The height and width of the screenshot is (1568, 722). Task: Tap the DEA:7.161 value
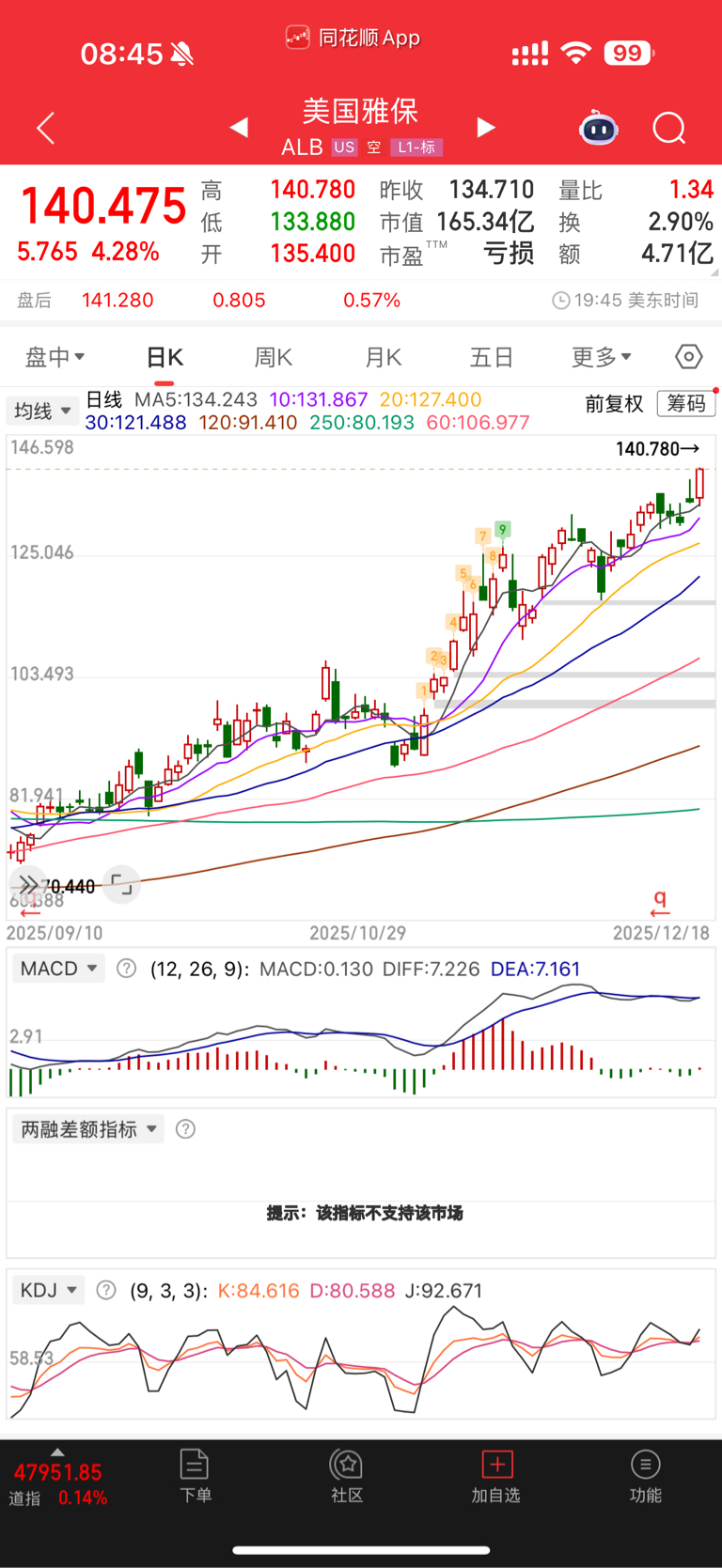(x=536, y=969)
